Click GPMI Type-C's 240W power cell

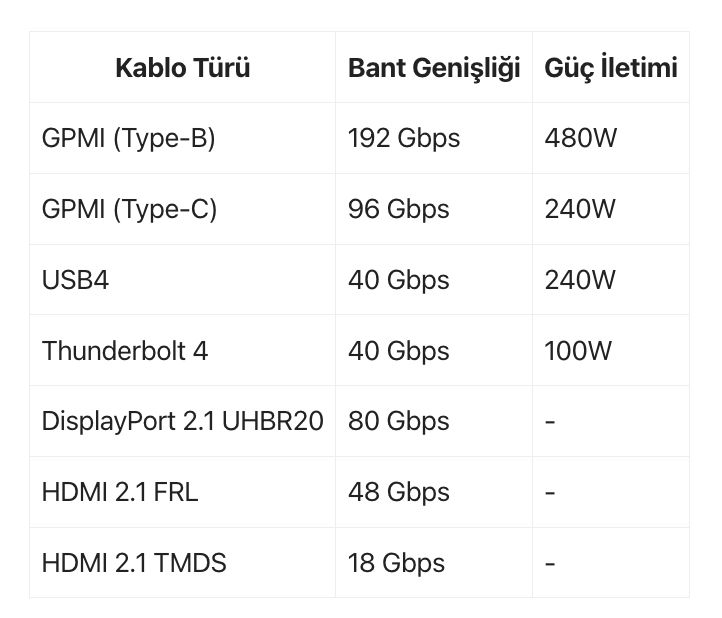point(580,209)
